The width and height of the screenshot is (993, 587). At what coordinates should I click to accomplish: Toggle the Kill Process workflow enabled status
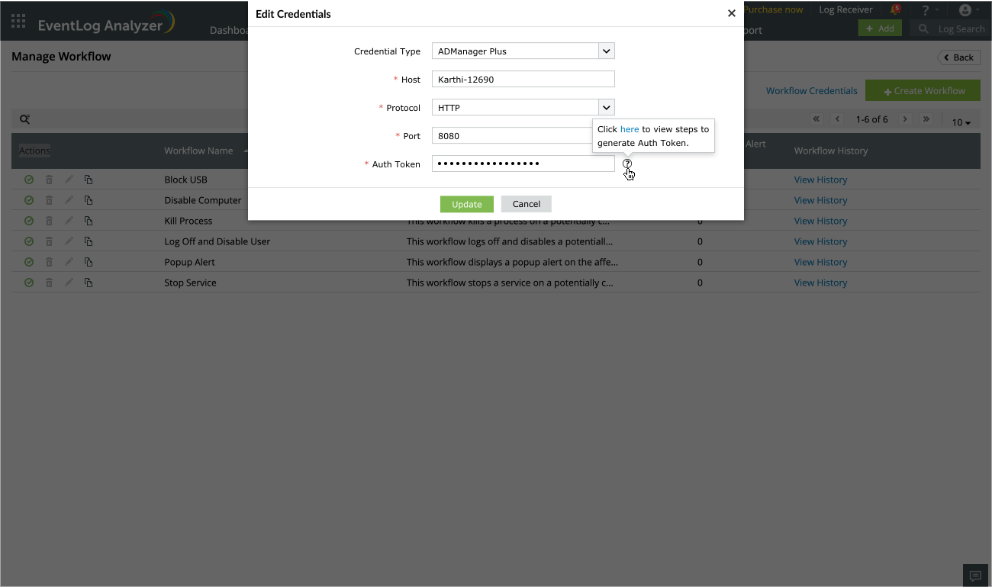click(28, 220)
